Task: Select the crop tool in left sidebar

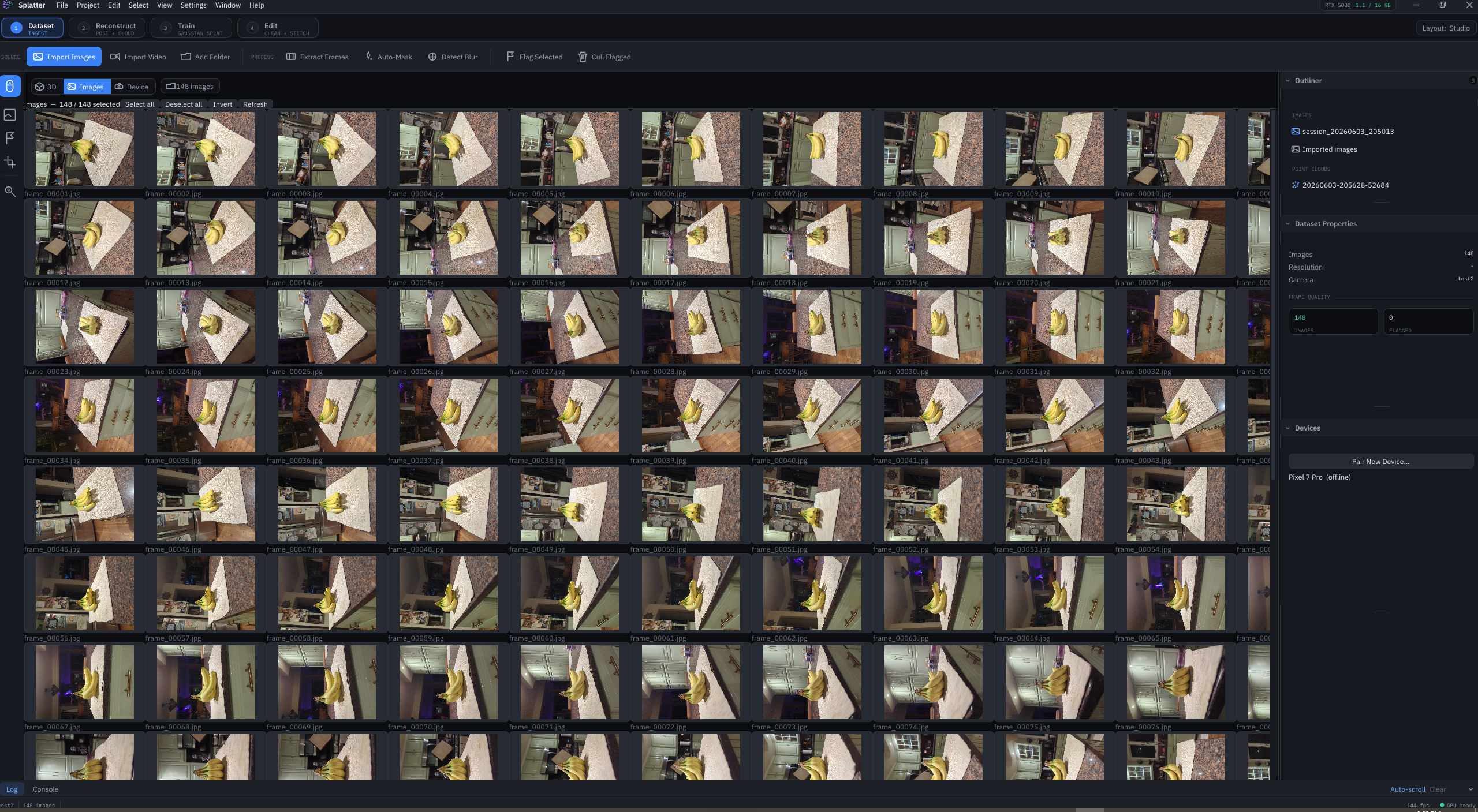Action: 10,162
